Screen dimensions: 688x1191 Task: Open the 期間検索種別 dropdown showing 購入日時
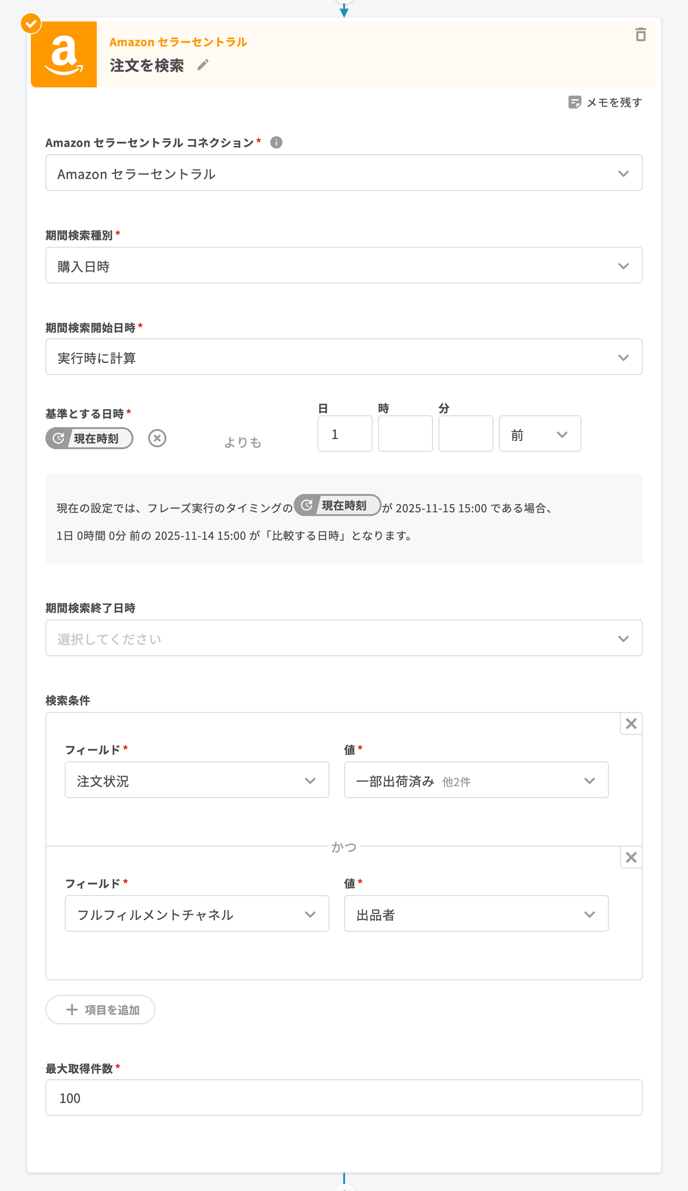click(x=343, y=266)
